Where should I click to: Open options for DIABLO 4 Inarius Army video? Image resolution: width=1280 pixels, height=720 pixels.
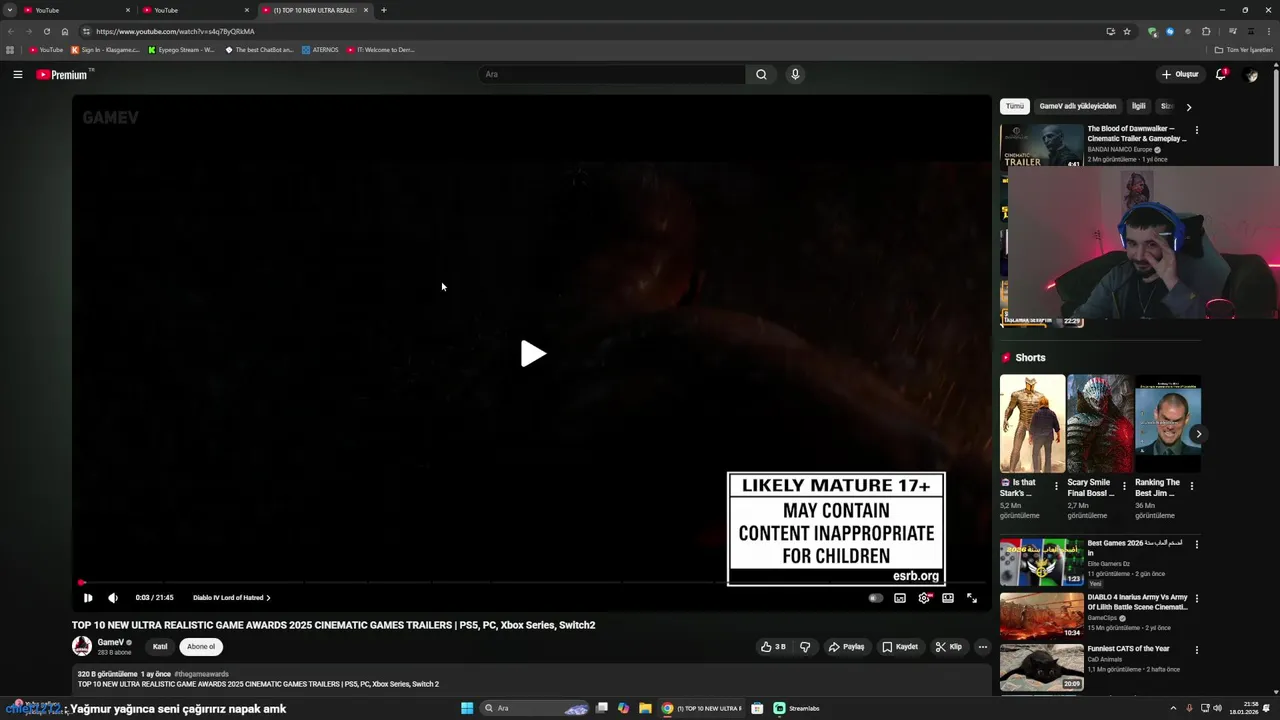(1197, 599)
